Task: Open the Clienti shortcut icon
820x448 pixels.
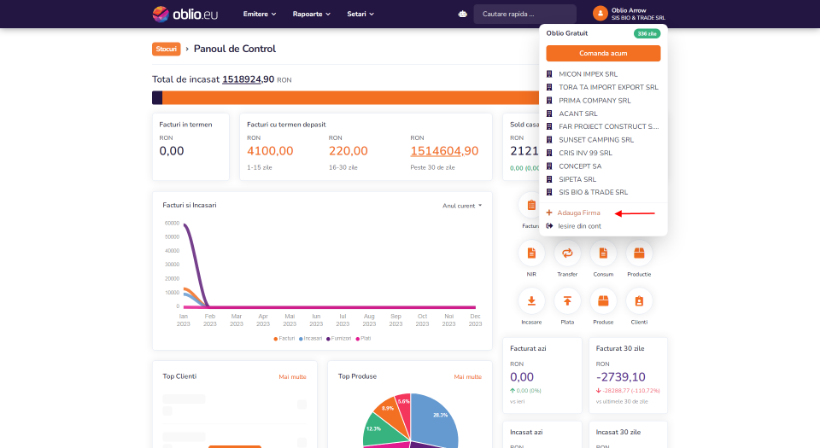Action: 639,301
